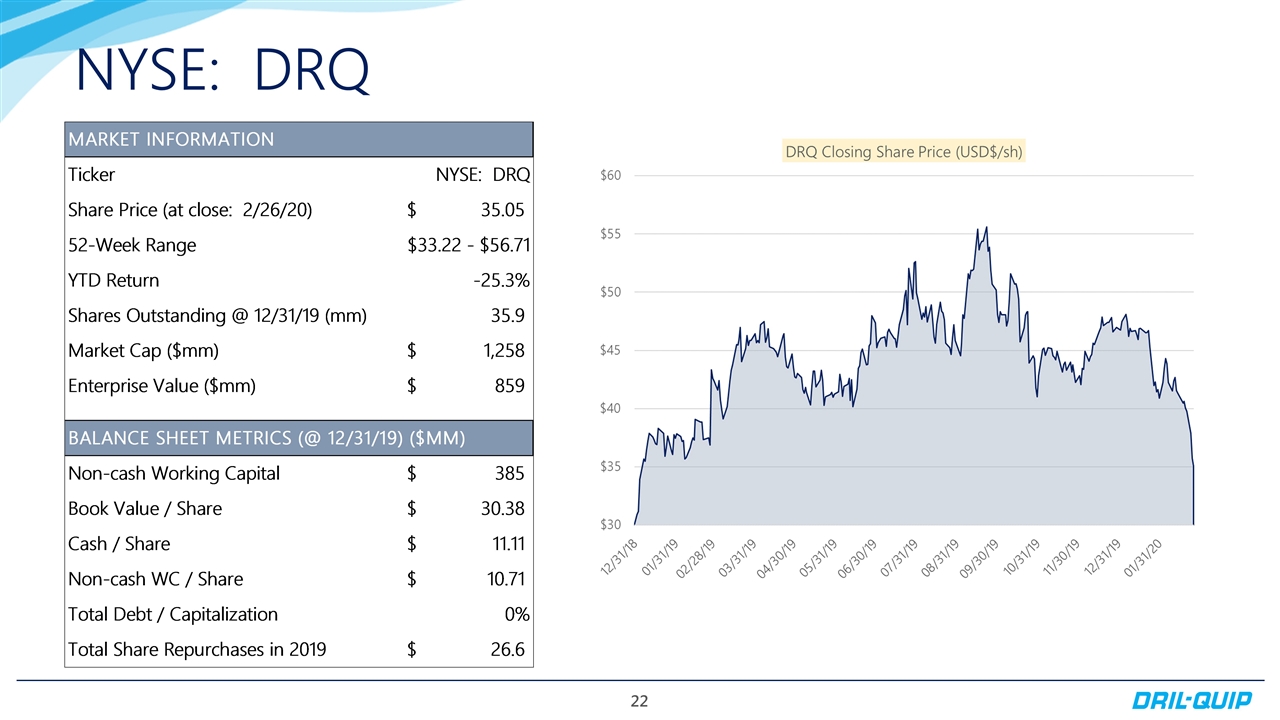Click the "08/31/19" x-axis date label
Screen dimensions: 1280x720
[x=942, y=556]
